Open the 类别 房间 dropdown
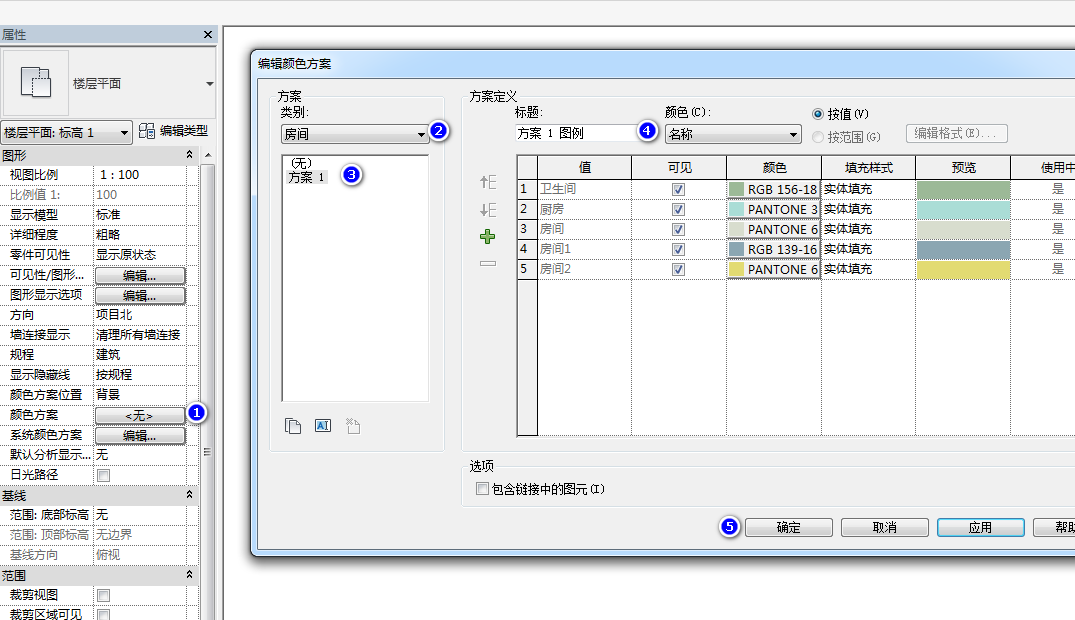1075x620 pixels. tap(355, 134)
